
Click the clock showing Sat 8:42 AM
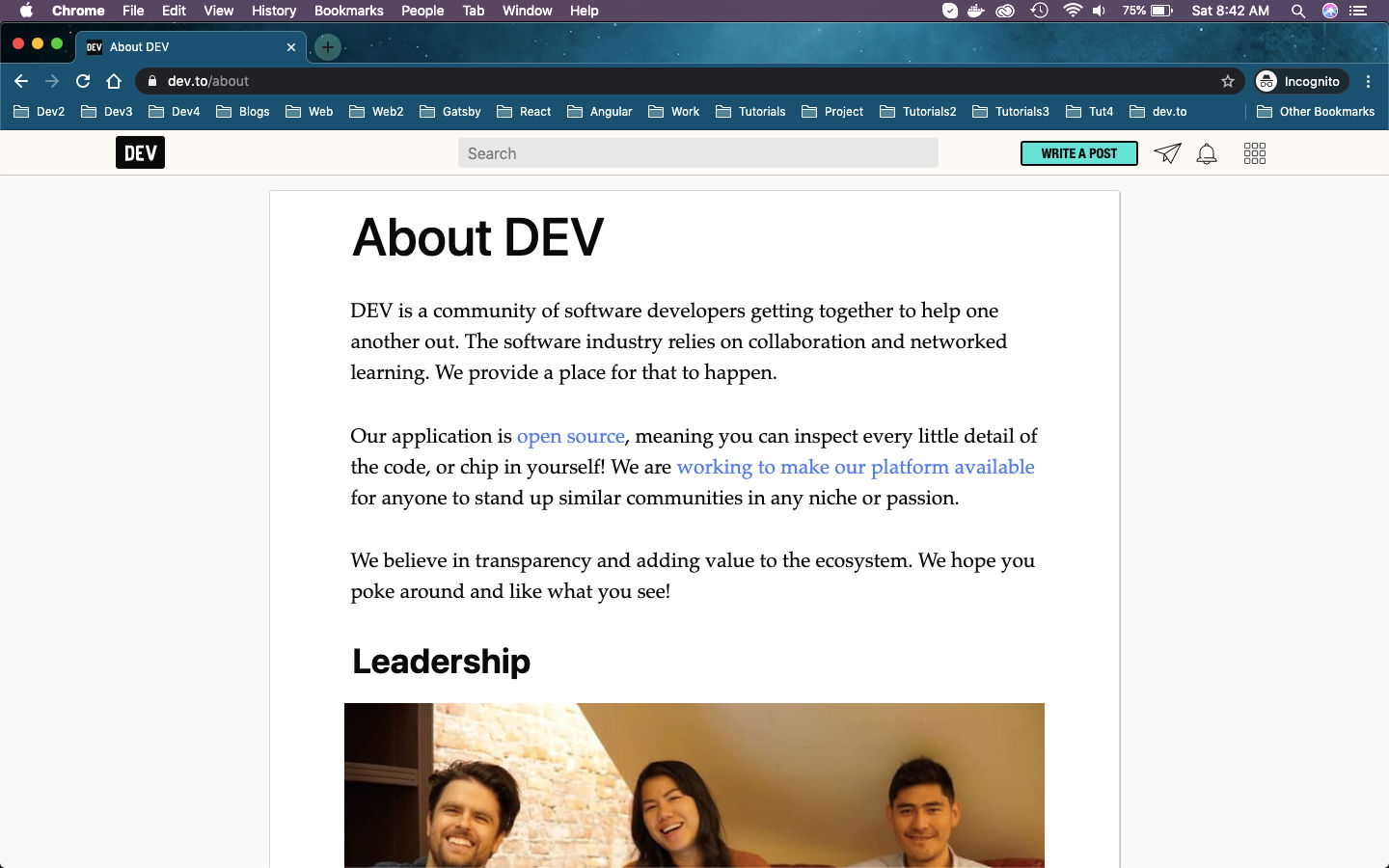pyautogui.click(x=1230, y=11)
